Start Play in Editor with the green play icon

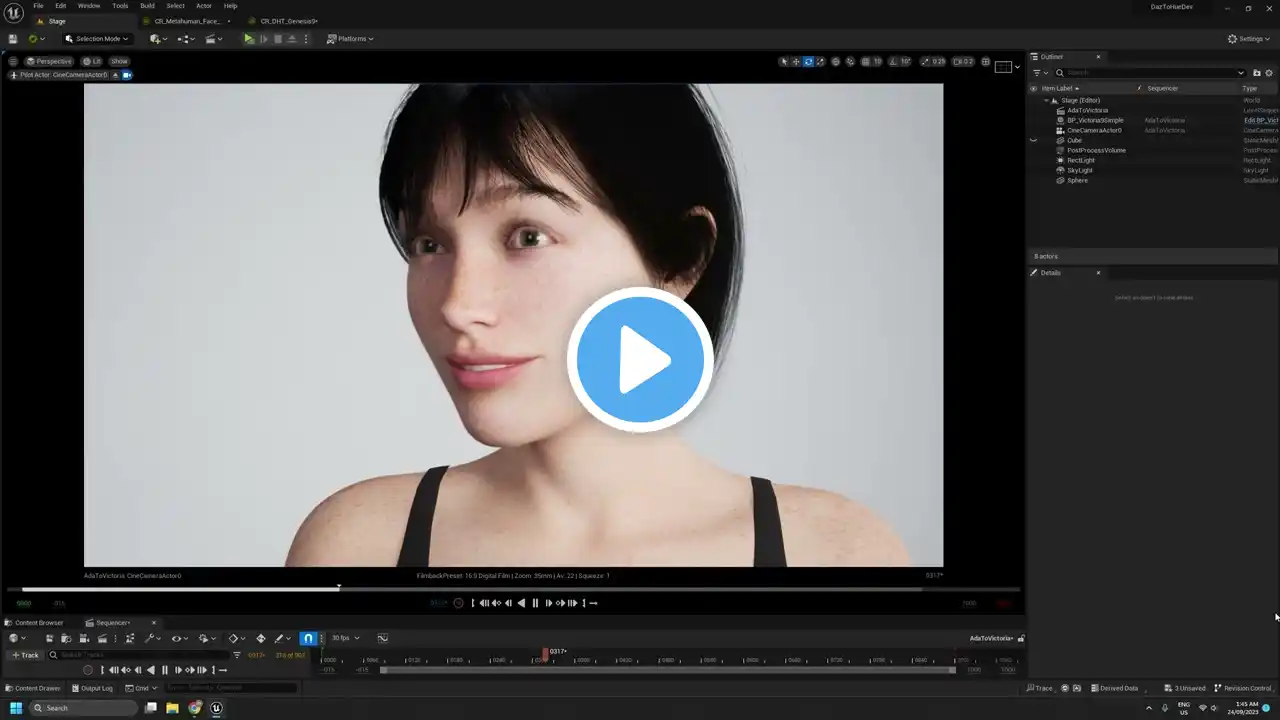click(249, 39)
